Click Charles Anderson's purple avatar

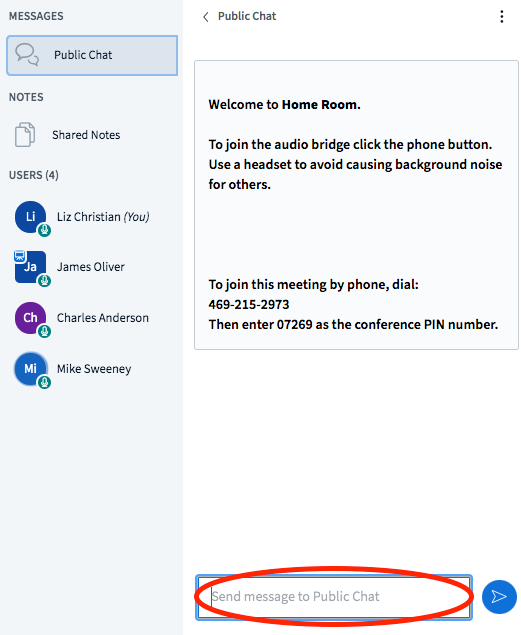pos(30,318)
